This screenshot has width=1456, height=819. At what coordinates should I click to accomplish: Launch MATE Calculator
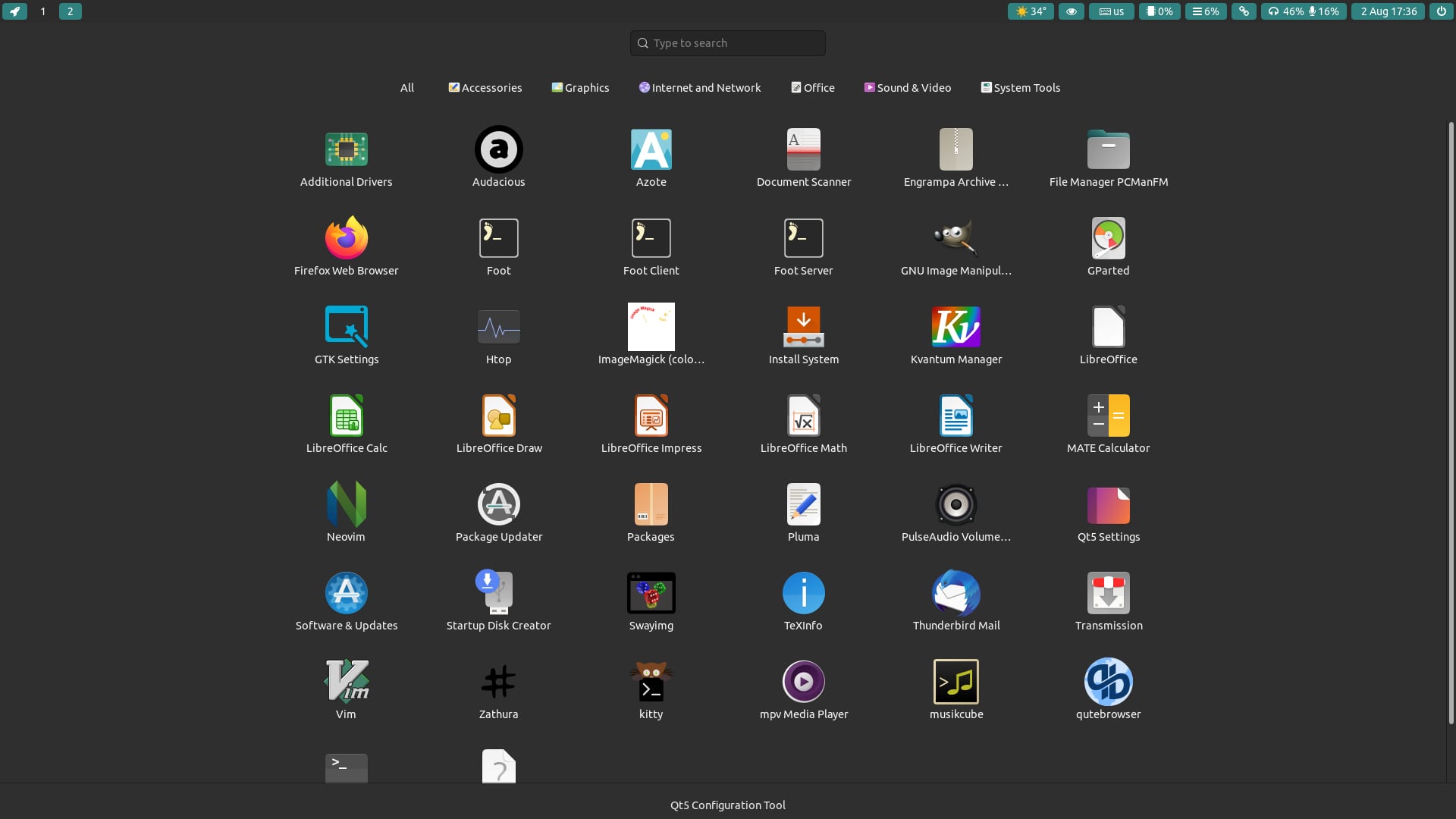pos(1109,424)
